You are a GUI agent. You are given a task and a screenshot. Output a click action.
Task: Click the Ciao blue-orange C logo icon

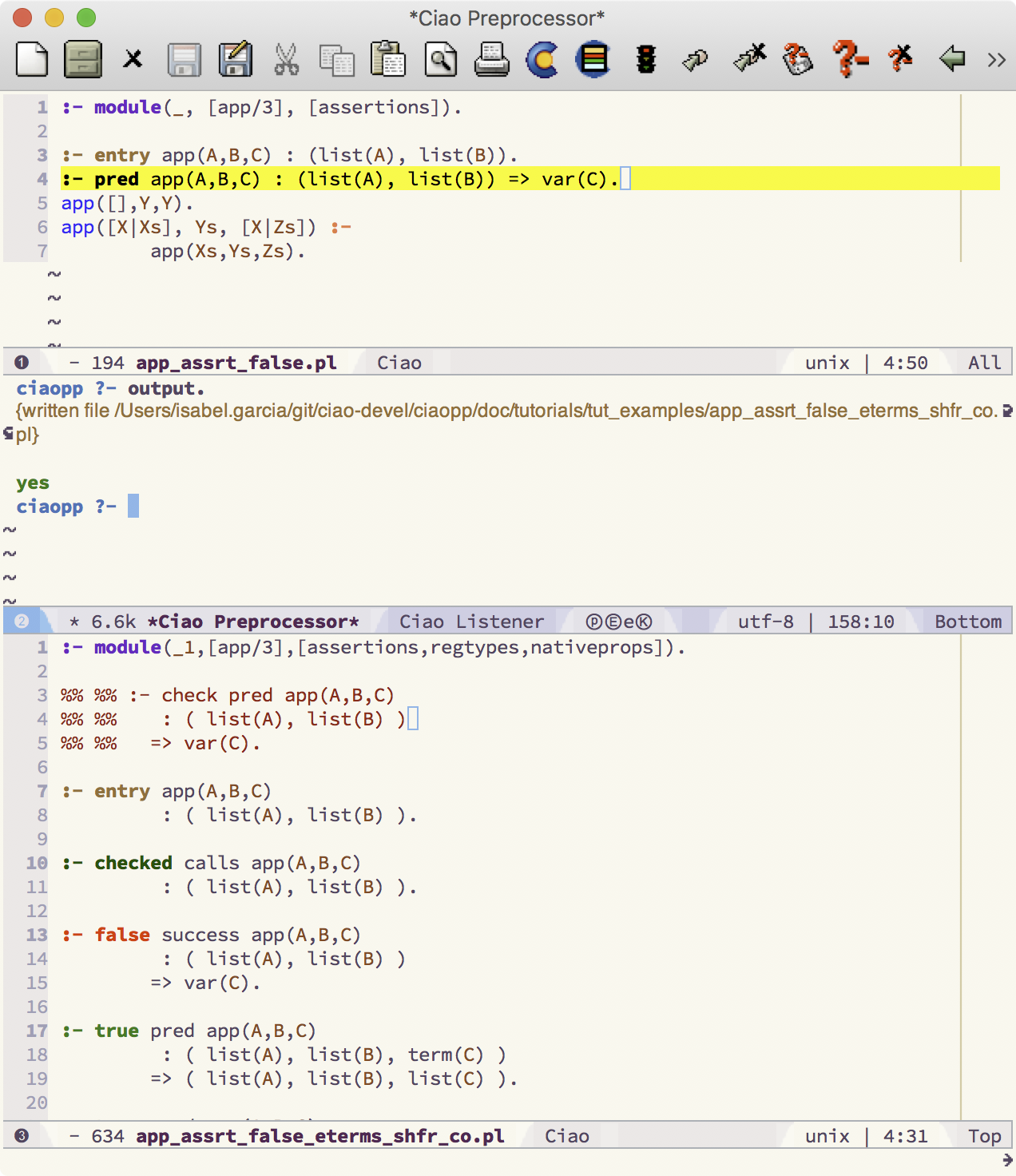(542, 60)
